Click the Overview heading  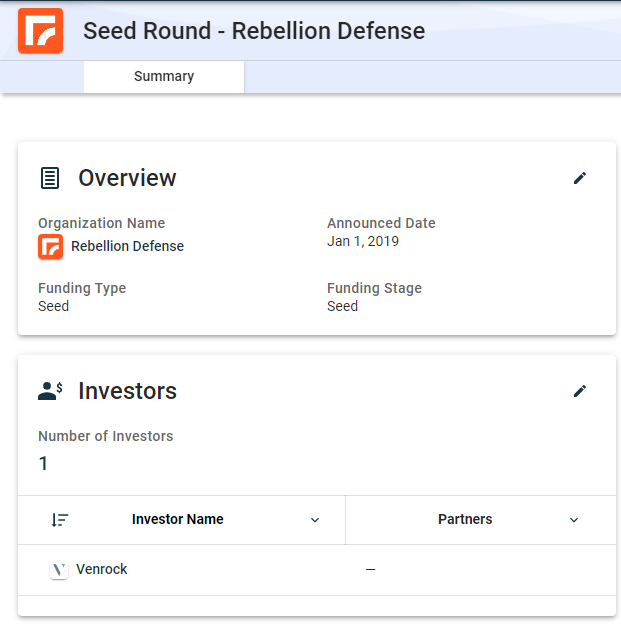point(127,178)
